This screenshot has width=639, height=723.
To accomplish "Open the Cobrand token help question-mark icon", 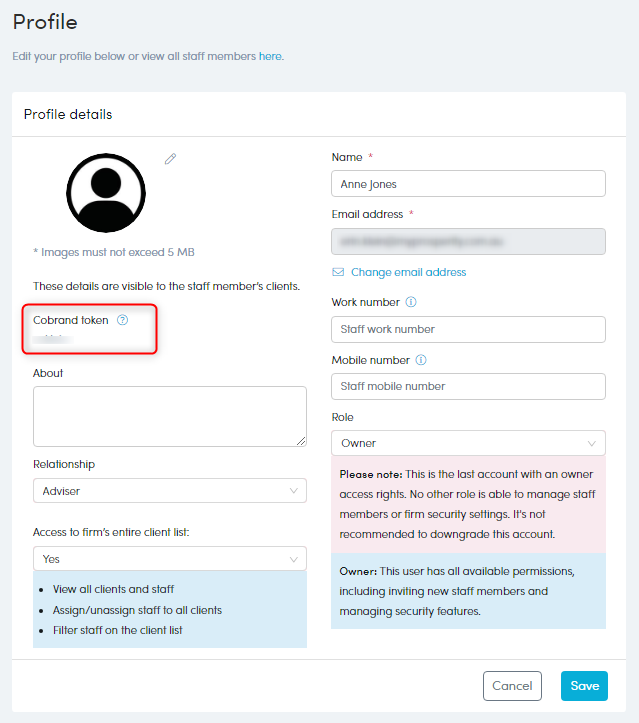I will coord(122,320).
